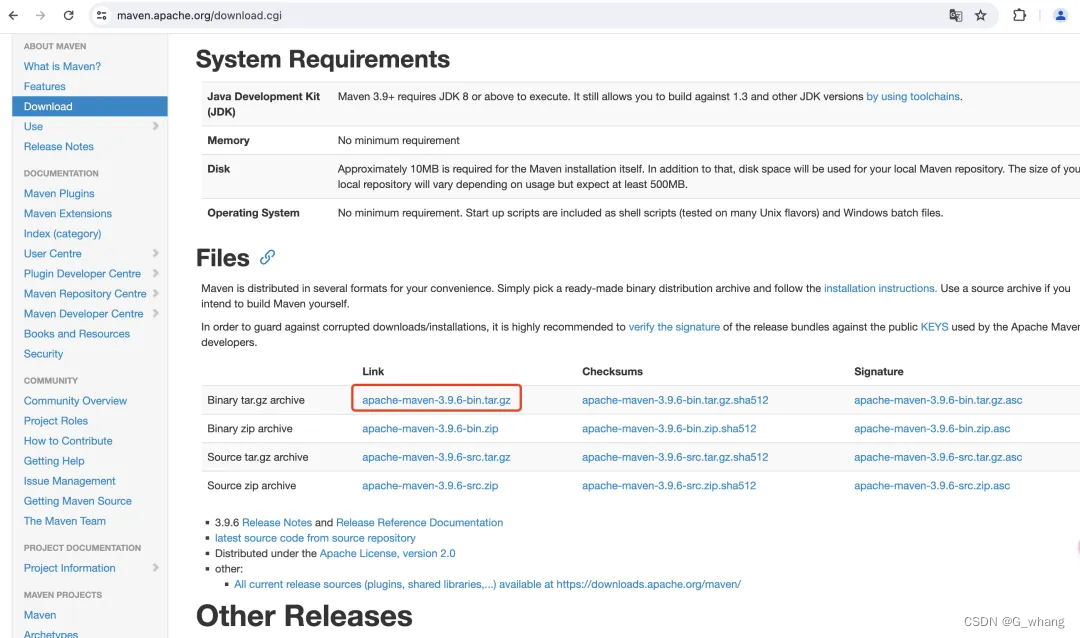Click the translate page icon
This screenshot has height=638, width=1080.
click(x=955, y=15)
